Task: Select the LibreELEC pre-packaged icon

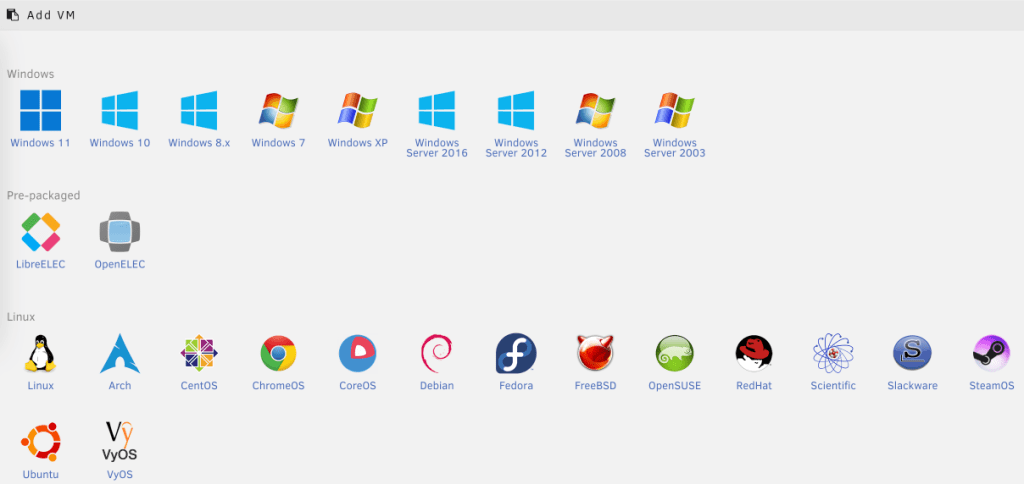Action: pos(40,233)
